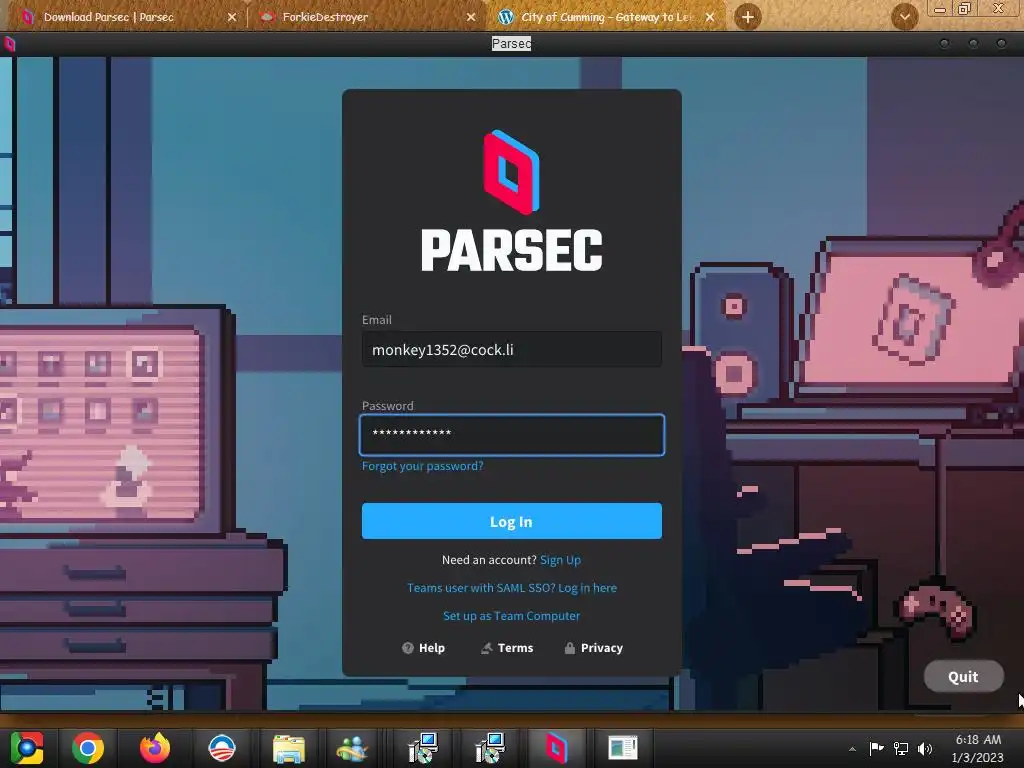The image size is (1024, 768).
Task: Click the ForkieDestroyer tab favicon
Action: tap(267, 17)
